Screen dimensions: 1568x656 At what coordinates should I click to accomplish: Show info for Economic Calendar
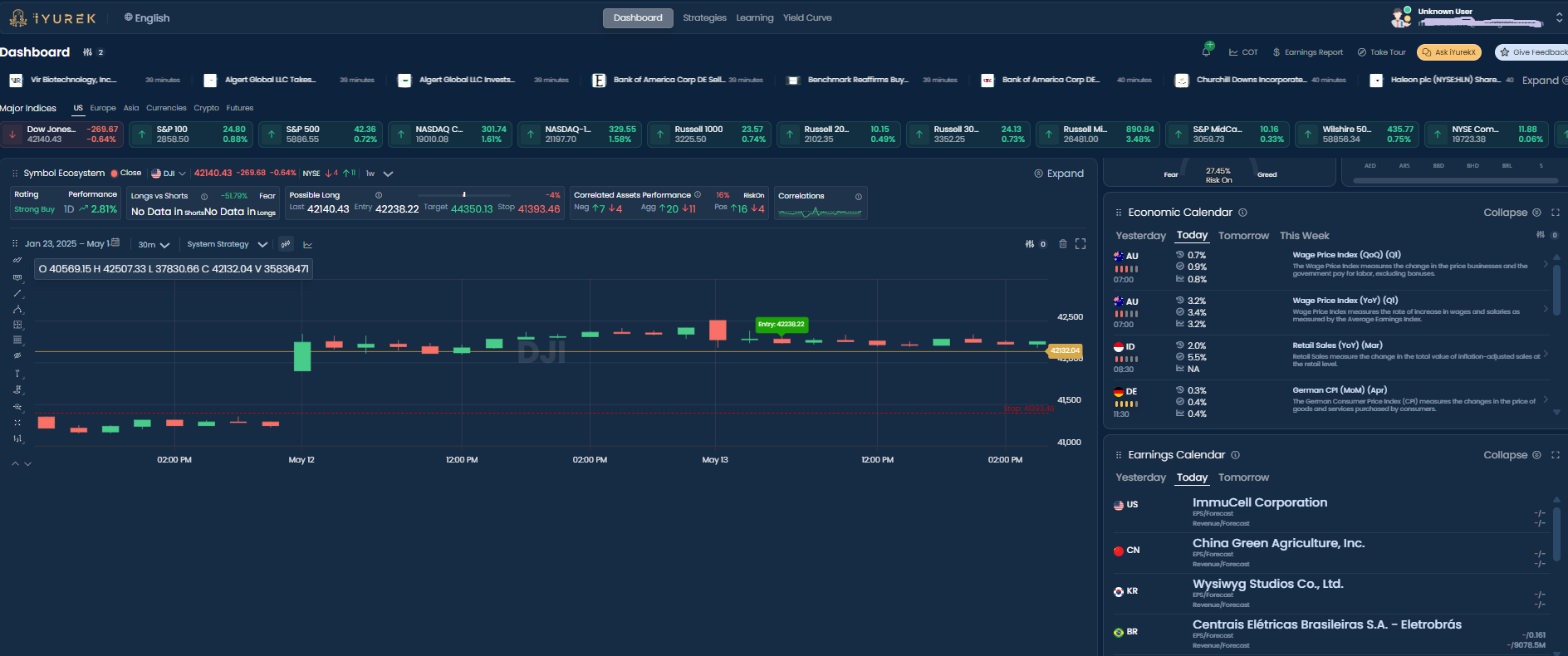point(1242,213)
